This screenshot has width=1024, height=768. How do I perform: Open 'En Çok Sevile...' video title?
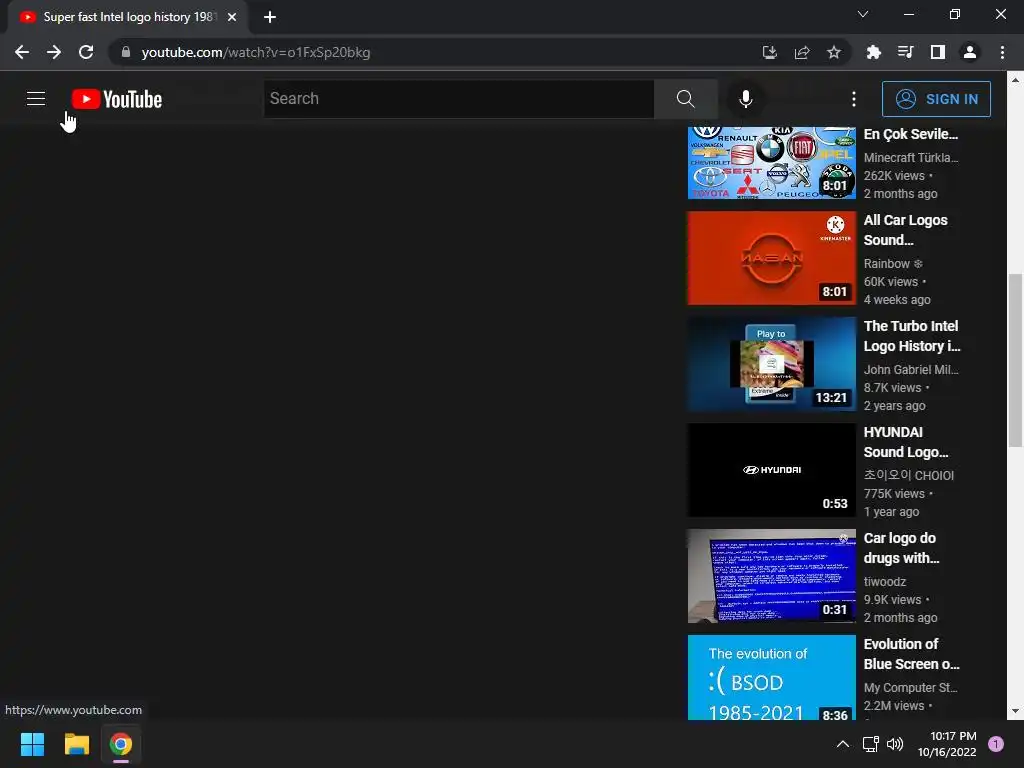click(910, 135)
